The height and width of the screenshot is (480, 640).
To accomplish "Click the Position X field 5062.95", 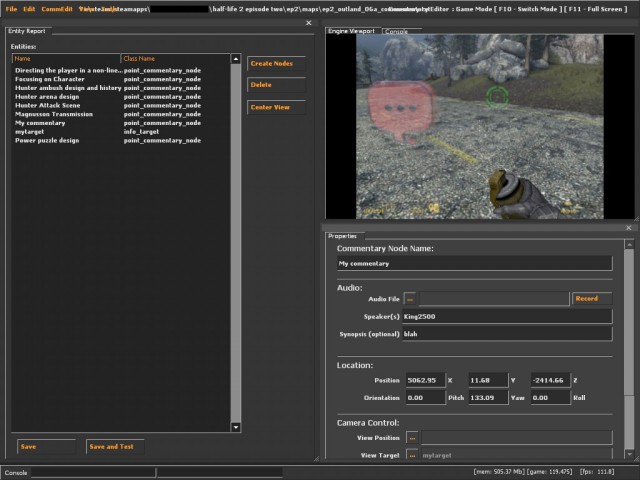I will tap(426, 380).
